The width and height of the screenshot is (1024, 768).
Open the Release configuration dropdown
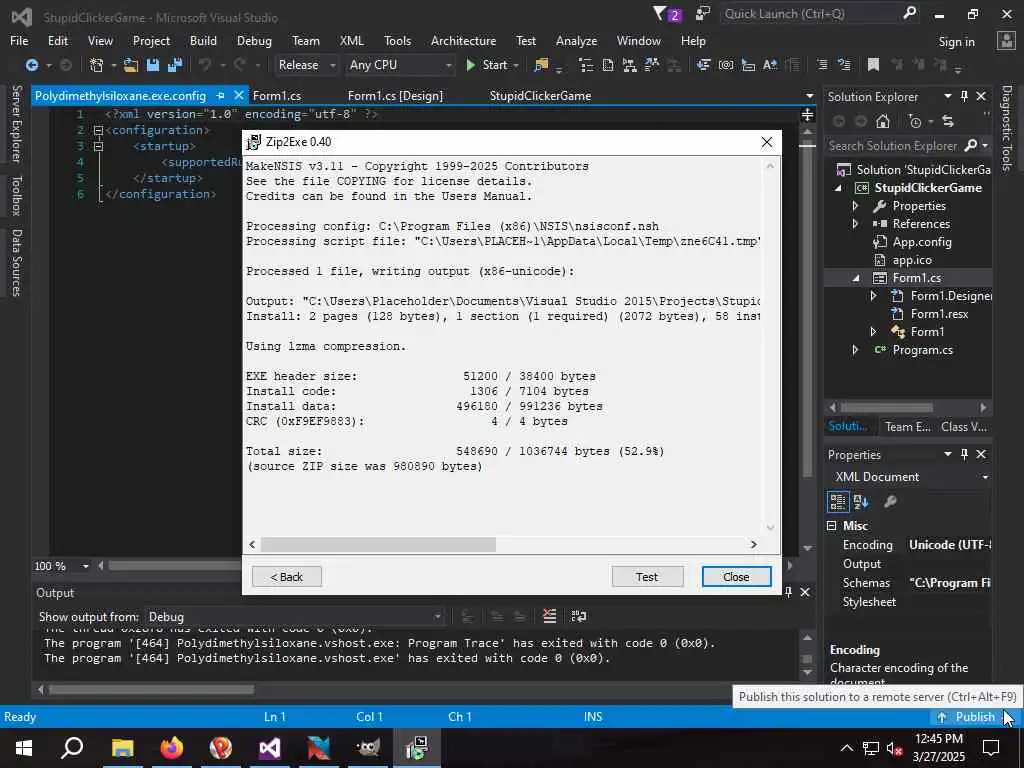pos(306,65)
